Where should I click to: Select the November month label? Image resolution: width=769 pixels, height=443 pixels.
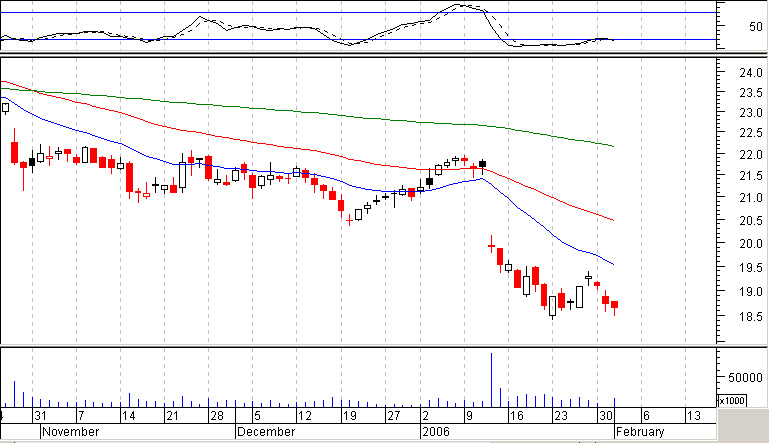point(71,432)
